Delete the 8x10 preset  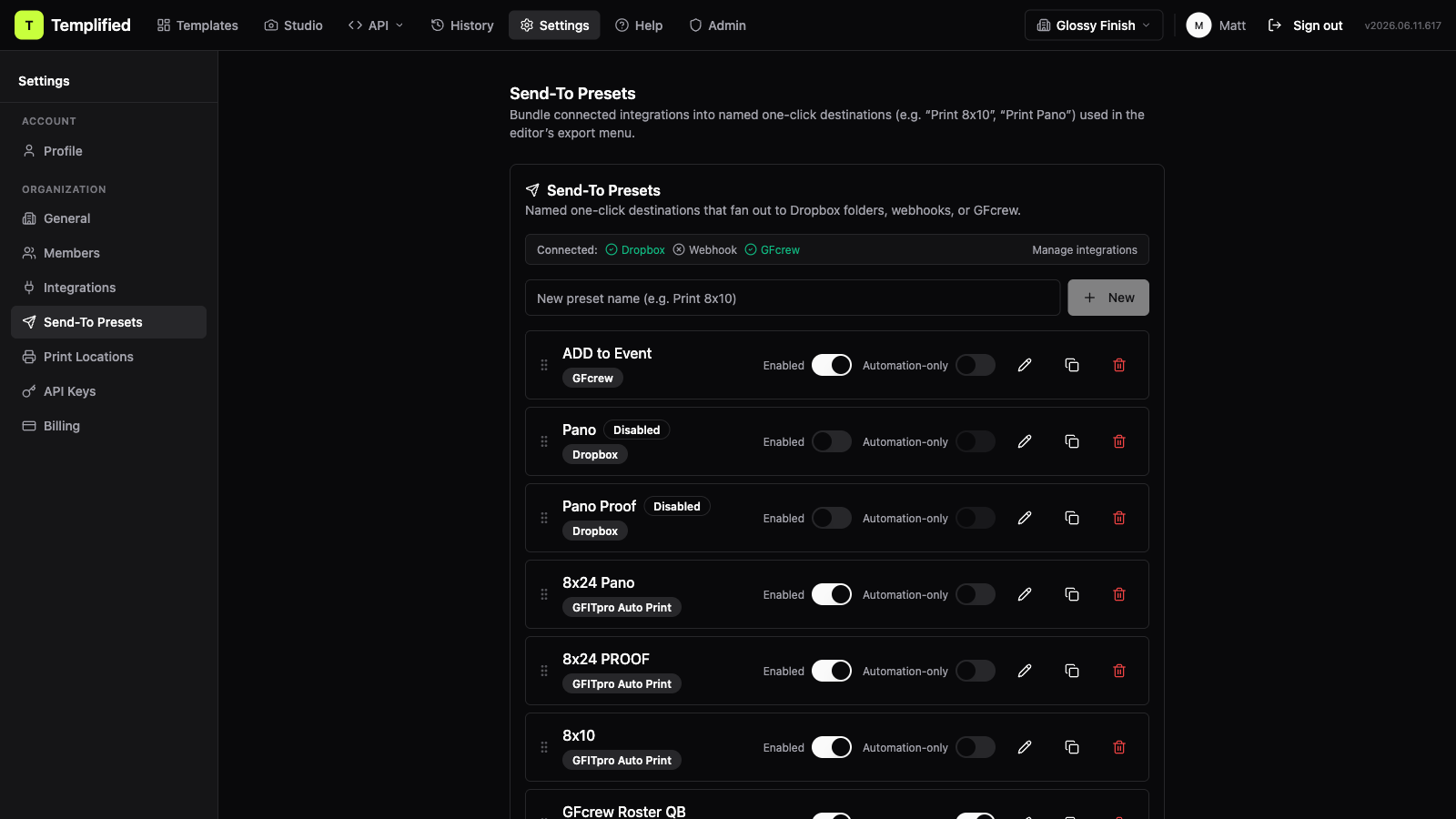coord(1119,747)
